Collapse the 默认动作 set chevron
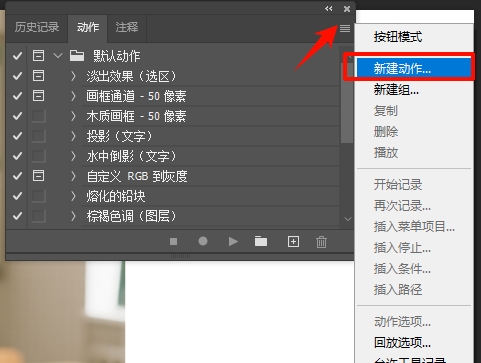Screen dimensions: 481x363 coord(58,55)
